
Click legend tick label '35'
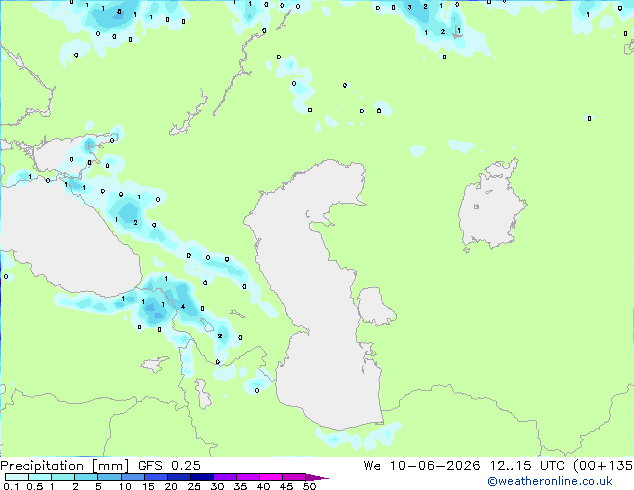coord(240,486)
